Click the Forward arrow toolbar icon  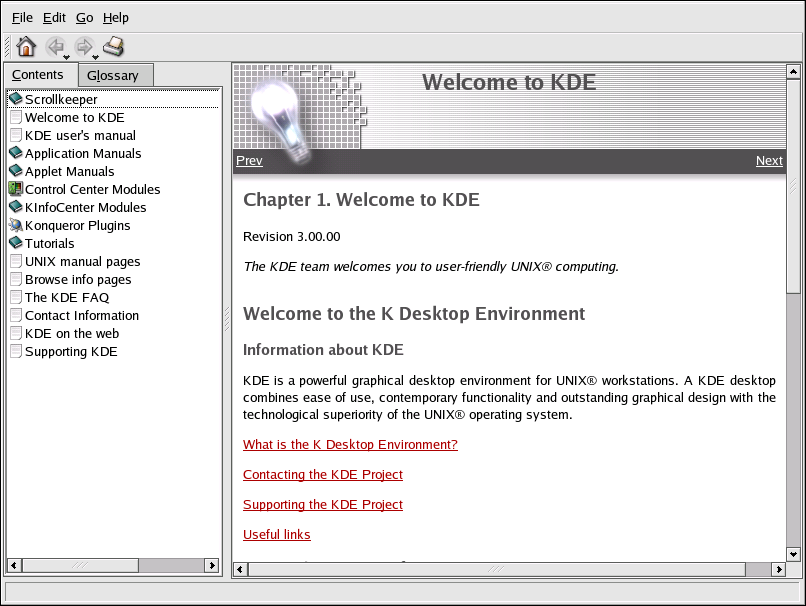pos(84,46)
